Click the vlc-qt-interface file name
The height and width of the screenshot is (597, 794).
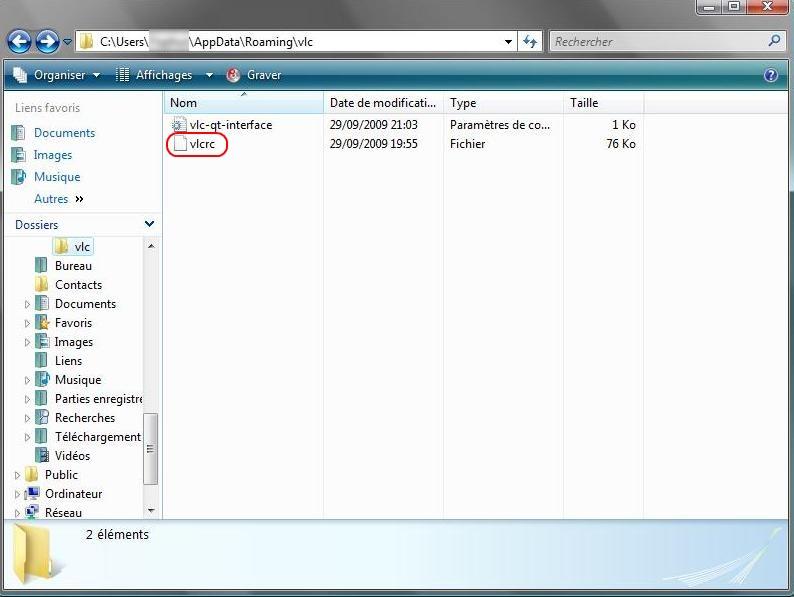tap(231, 125)
